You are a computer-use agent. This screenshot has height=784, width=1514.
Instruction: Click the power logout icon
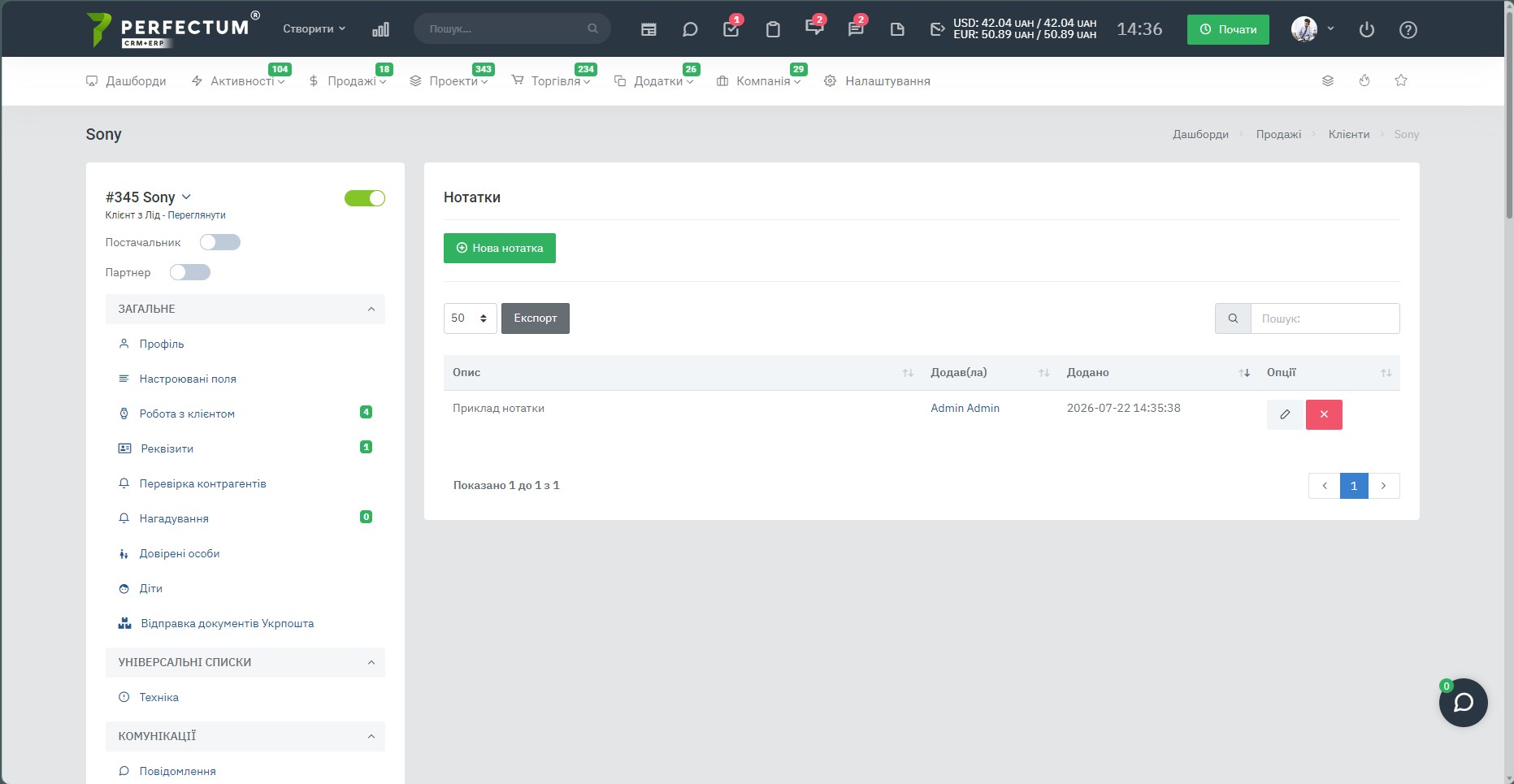tap(1367, 29)
